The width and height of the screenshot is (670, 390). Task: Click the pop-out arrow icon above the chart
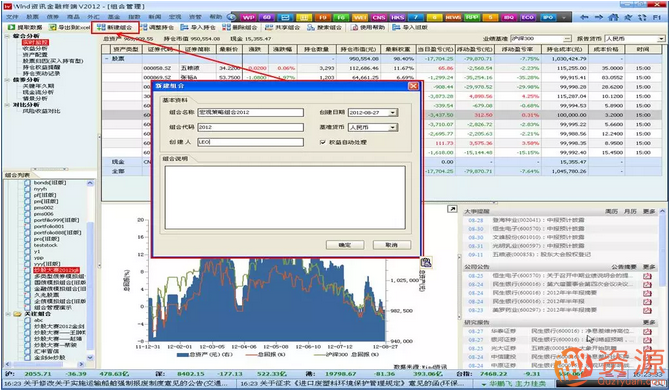tap(452, 209)
